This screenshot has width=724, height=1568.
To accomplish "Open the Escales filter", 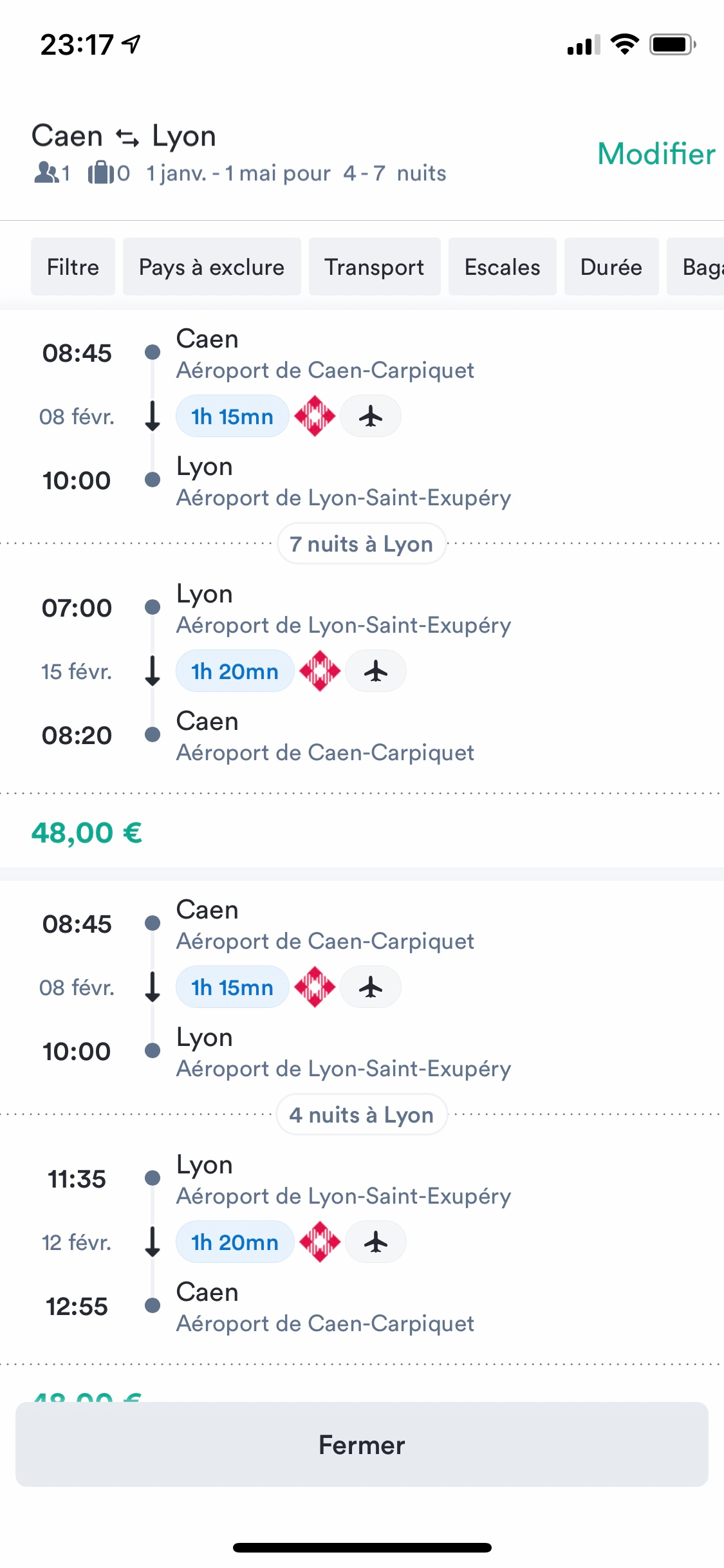I will [x=502, y=267].
